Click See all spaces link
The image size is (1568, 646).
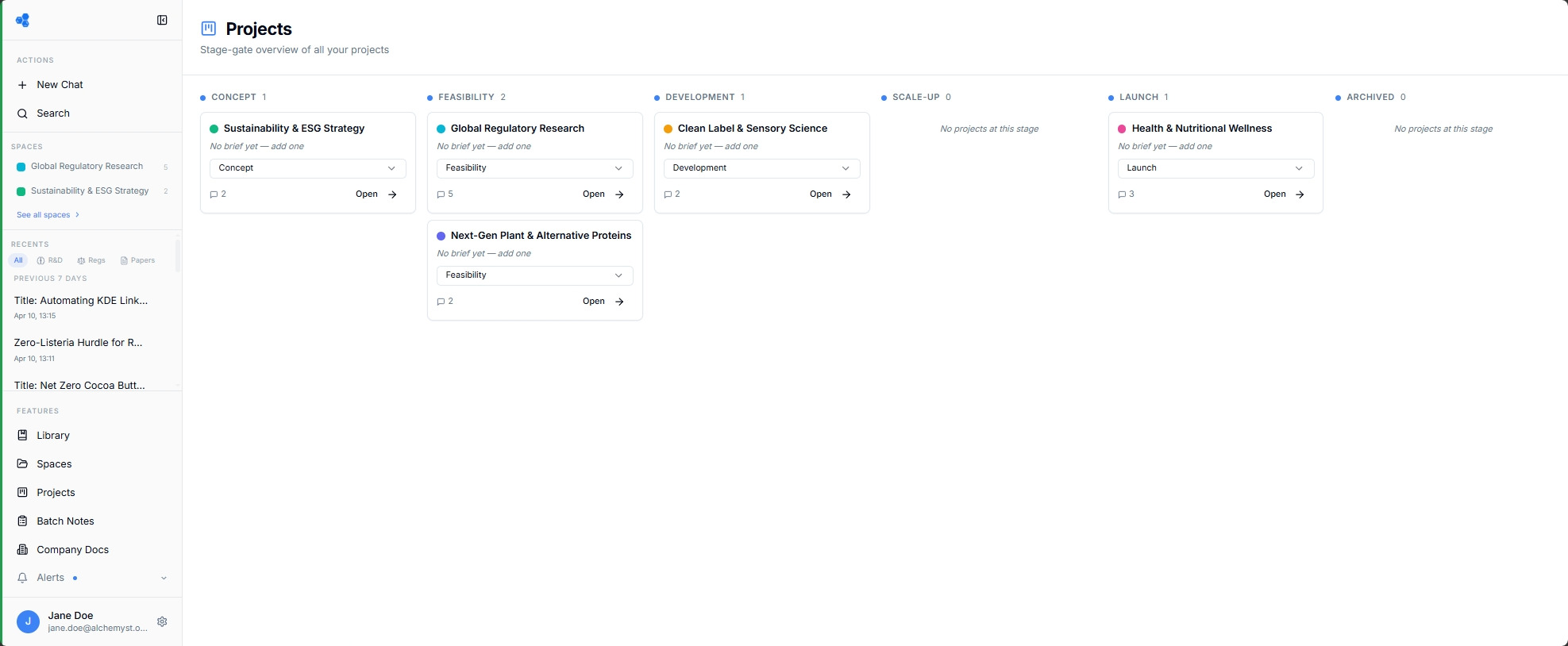point(48,215)
